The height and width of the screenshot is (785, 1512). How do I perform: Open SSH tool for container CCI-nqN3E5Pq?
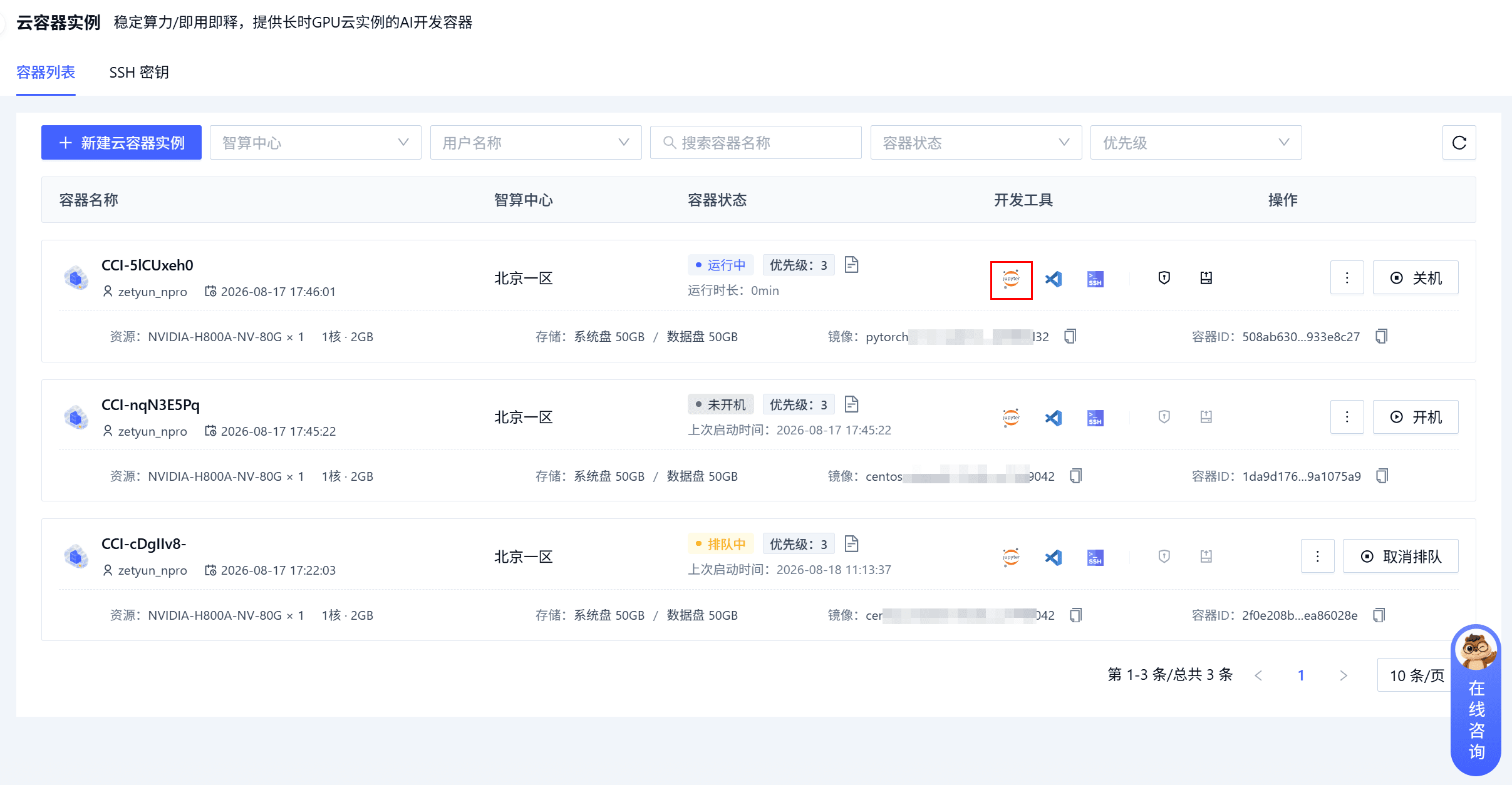point(1095,418)
